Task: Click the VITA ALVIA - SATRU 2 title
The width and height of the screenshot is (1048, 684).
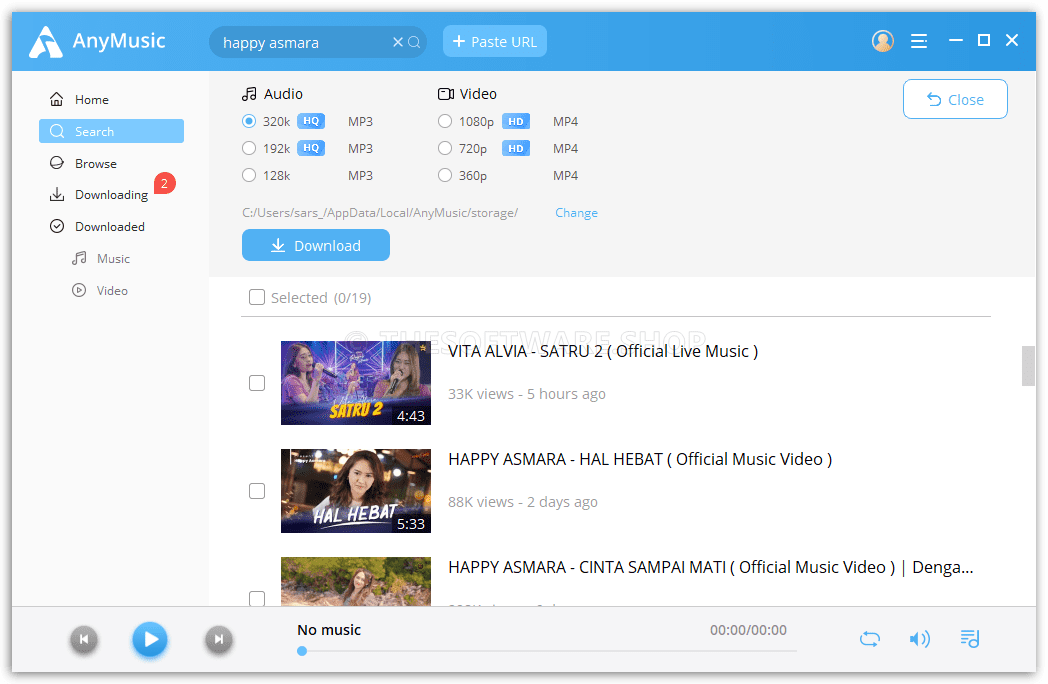Action: [603, 352]
